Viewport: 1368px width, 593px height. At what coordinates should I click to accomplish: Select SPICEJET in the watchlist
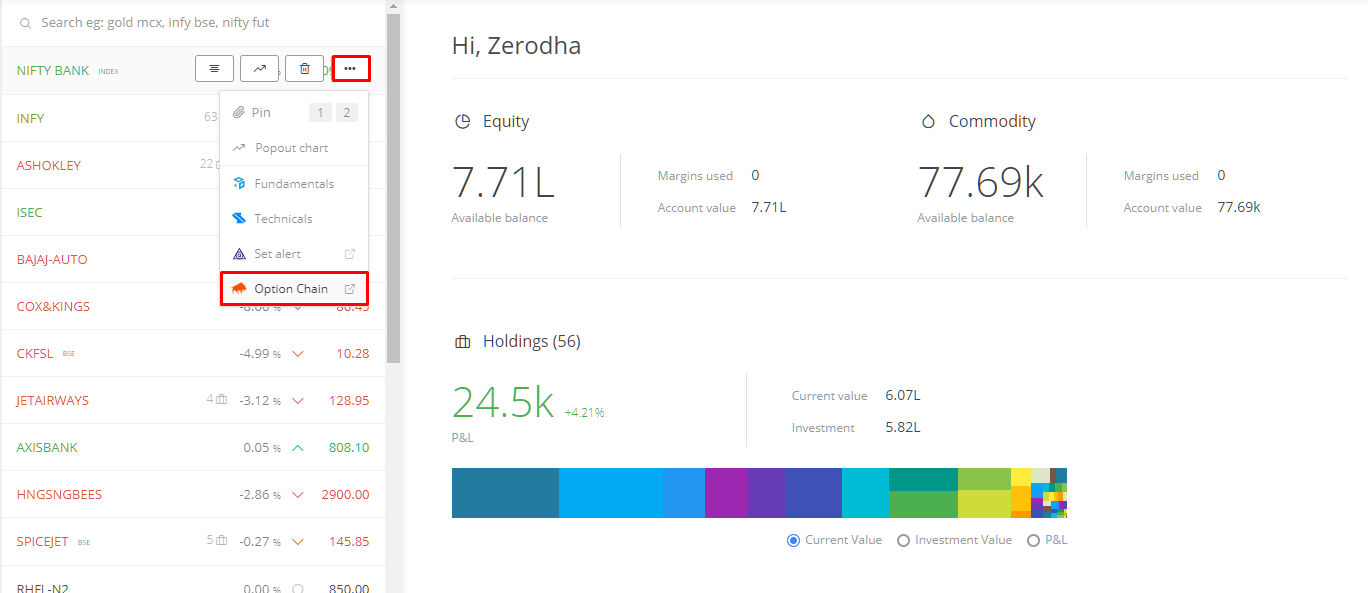(x=42, y=541)
